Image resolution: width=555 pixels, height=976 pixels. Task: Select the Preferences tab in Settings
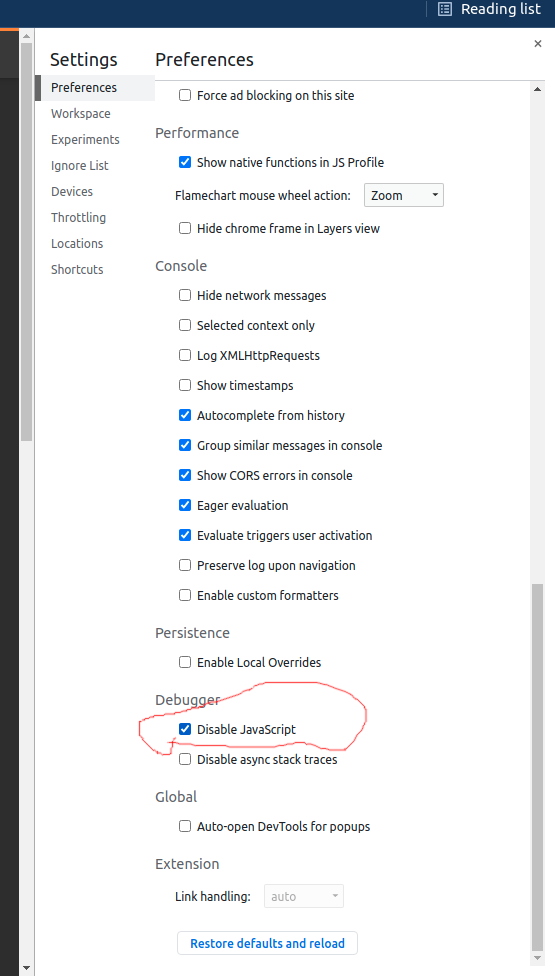(95, 88)
